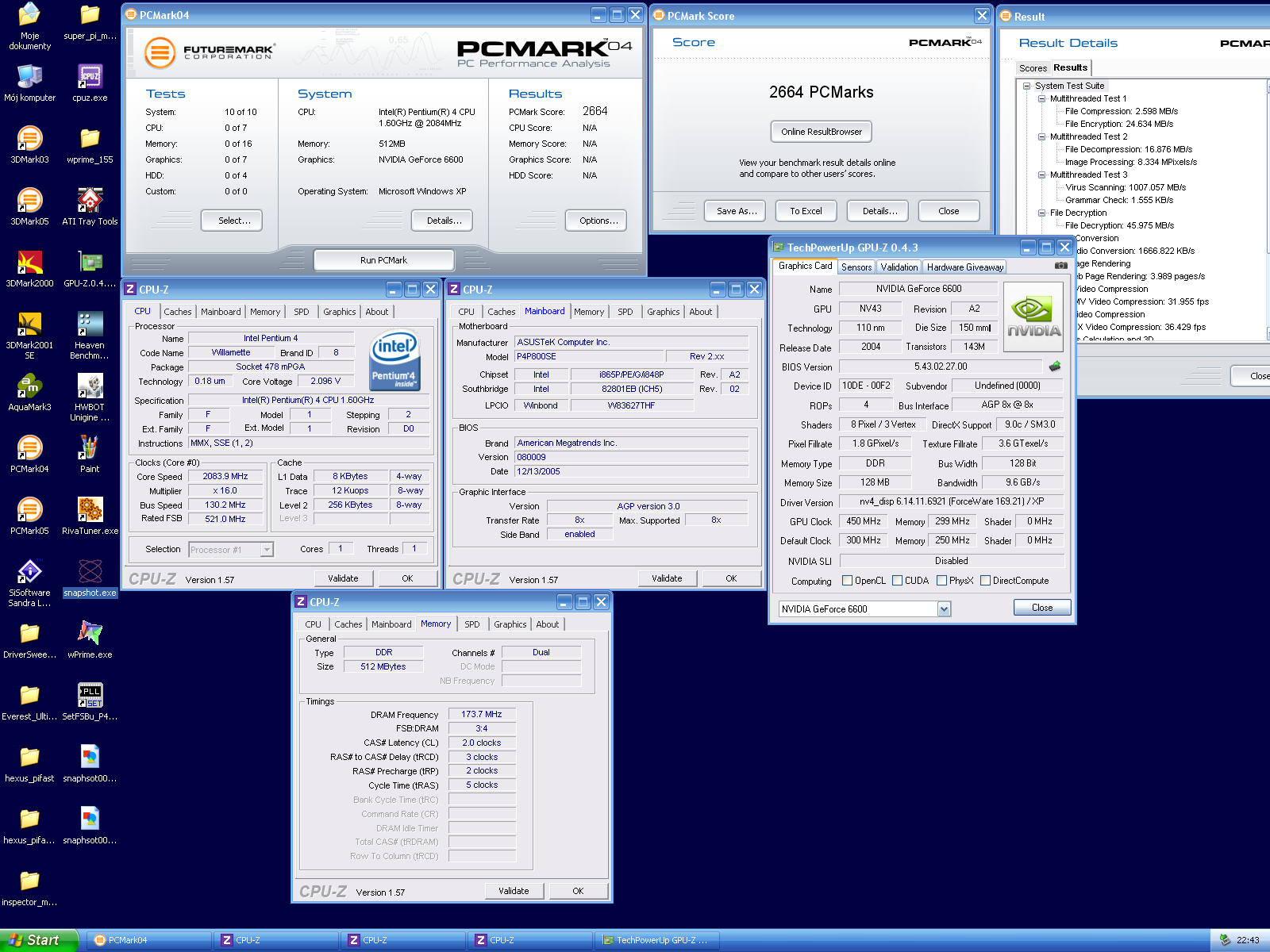The width and height of the screenshot is (1270, 952).
Task: Launch the PCMark05 desktop shortcut
Action: [29, 516]
